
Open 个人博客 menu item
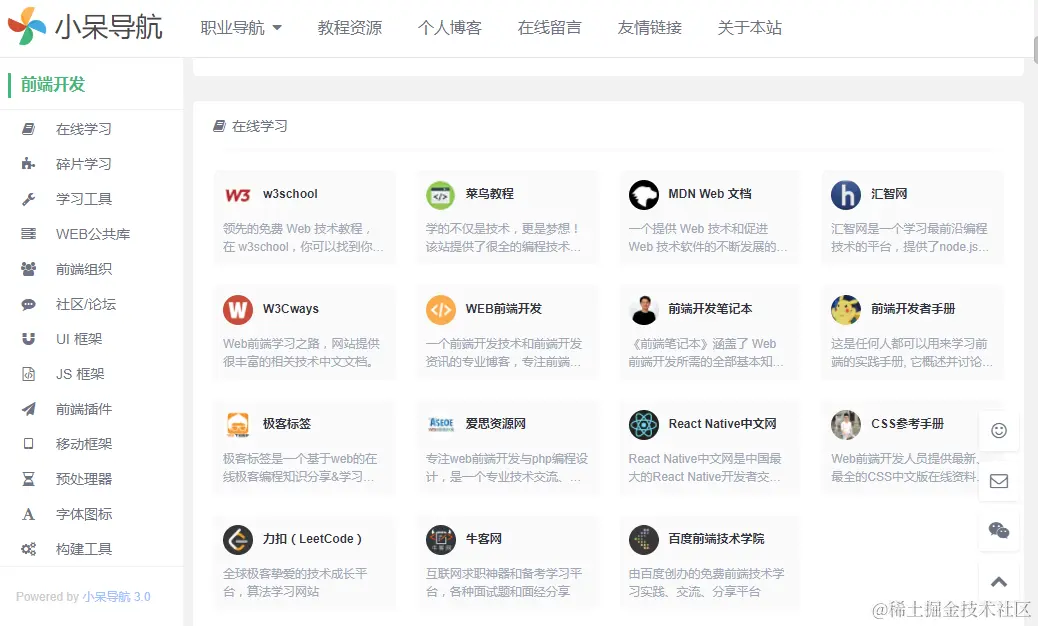[x=449, y=28]
